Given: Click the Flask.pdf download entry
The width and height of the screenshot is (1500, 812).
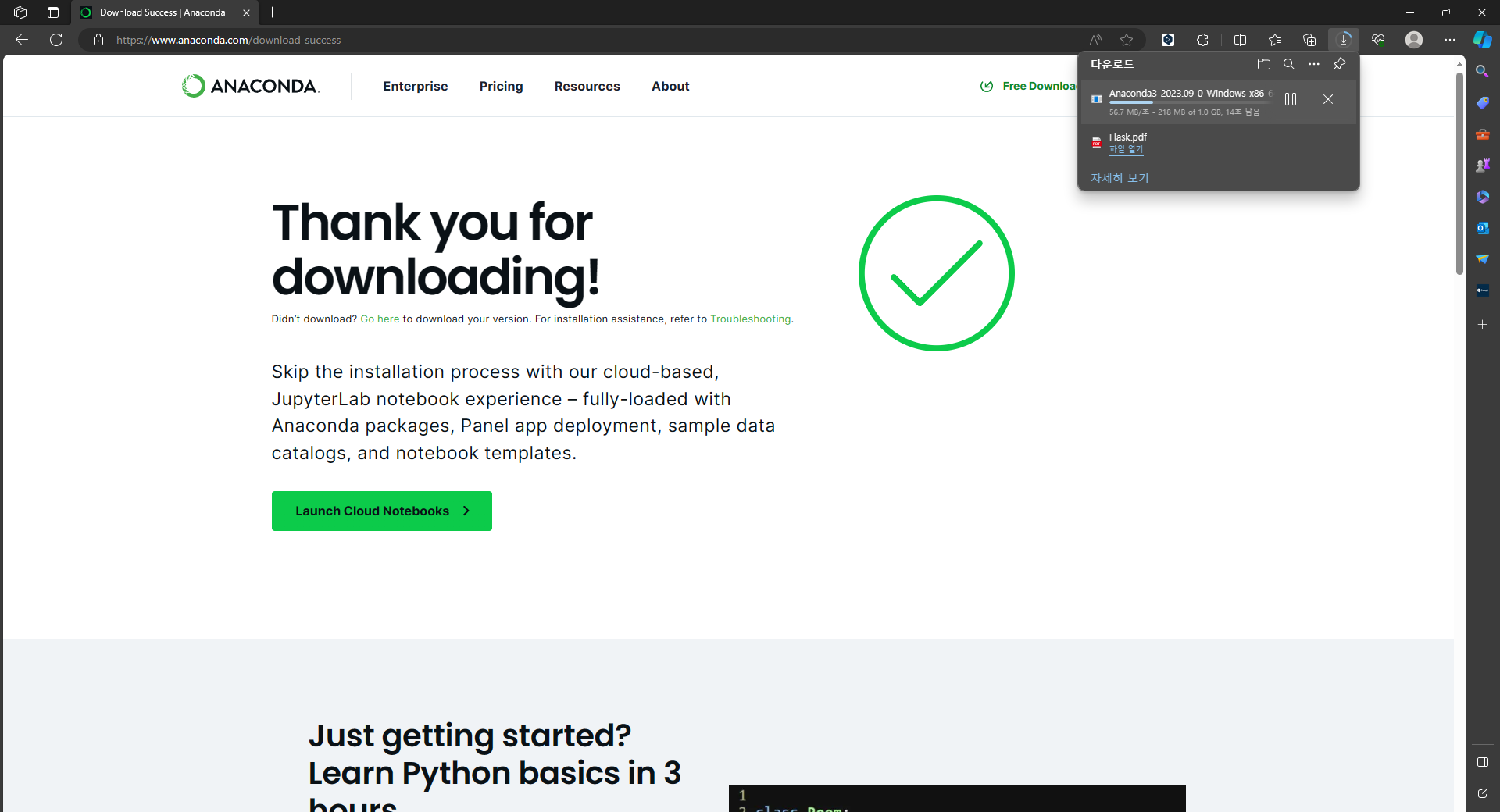Looking at the screenshot, I should [1219, 143].
